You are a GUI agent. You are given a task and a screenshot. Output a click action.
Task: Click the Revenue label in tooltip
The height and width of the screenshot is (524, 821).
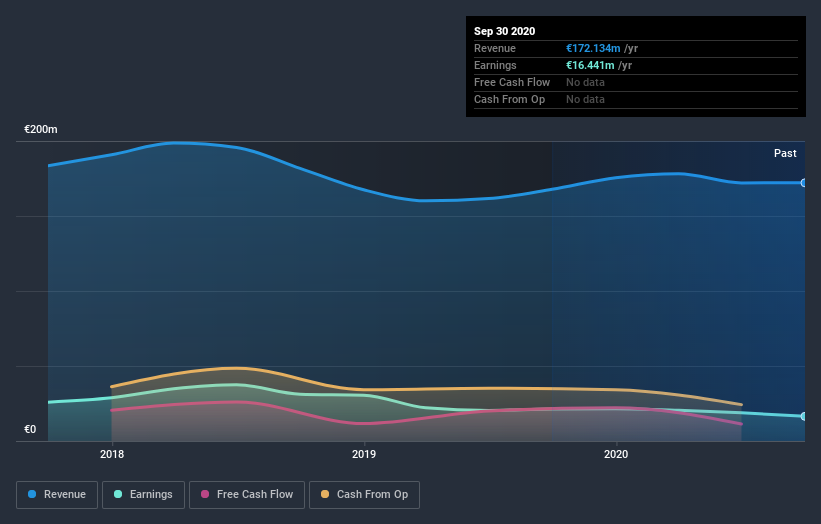click(495, 48)
